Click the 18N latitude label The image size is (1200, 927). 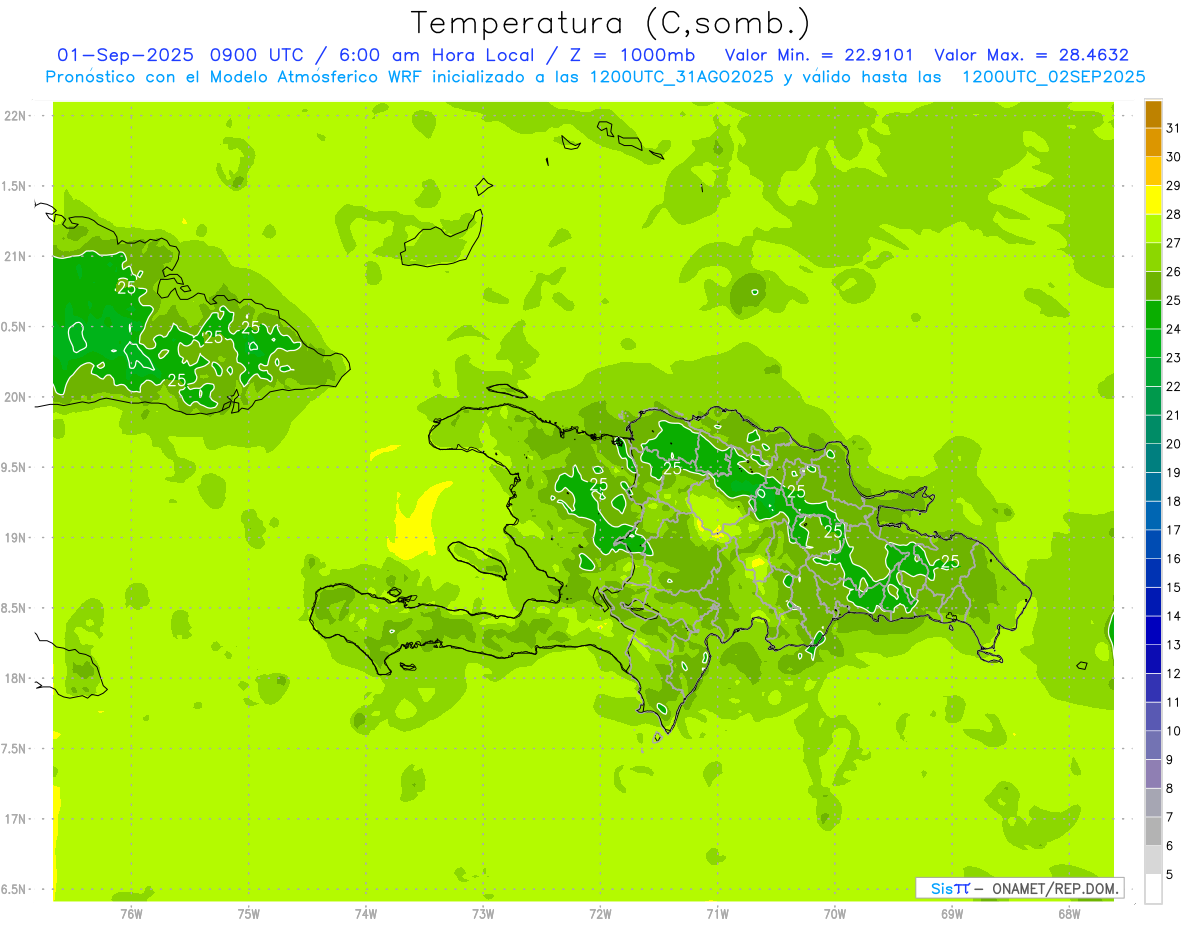click(x=17, y=679)
